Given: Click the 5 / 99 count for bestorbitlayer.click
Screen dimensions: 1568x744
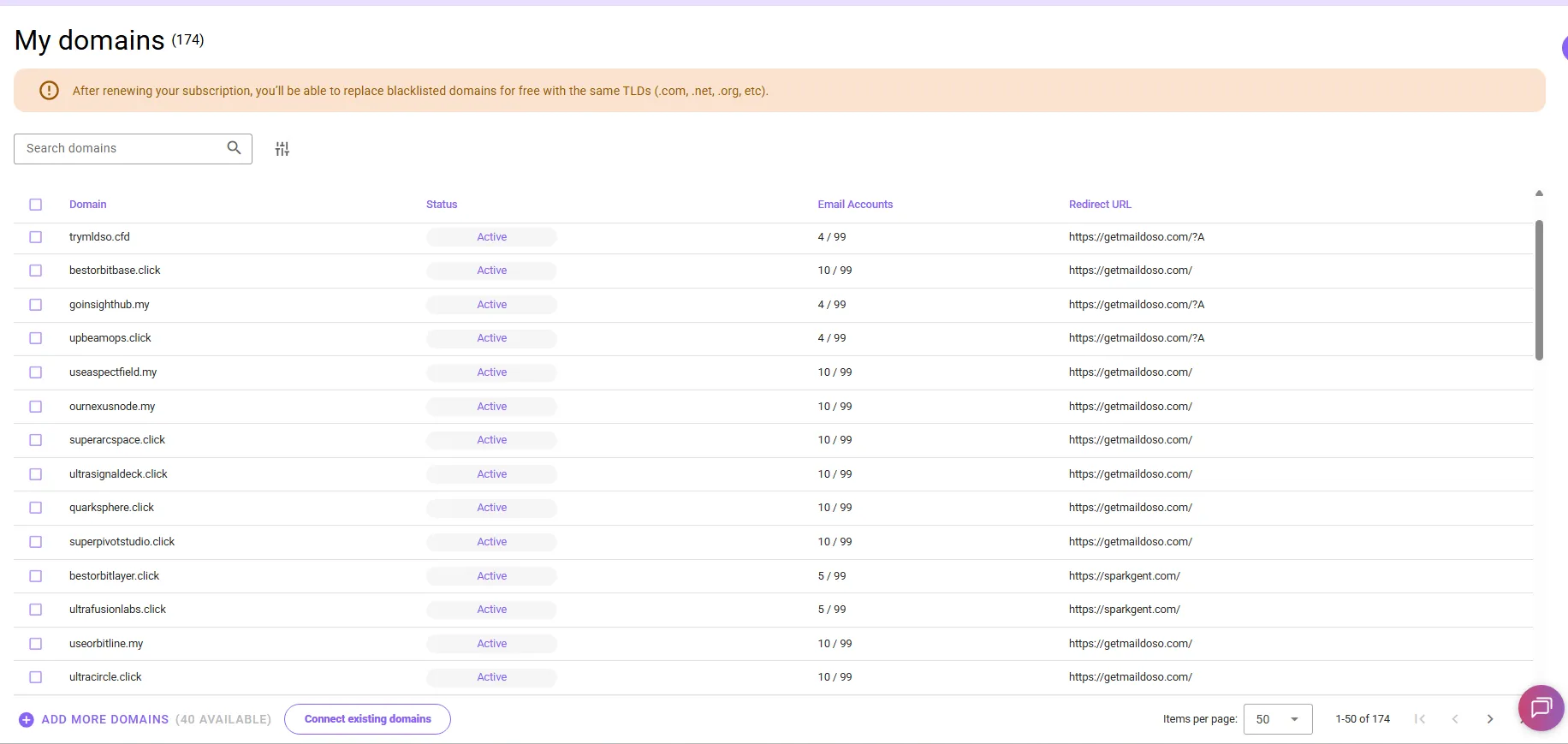Looking at the screenshot, I should (832, 576).
